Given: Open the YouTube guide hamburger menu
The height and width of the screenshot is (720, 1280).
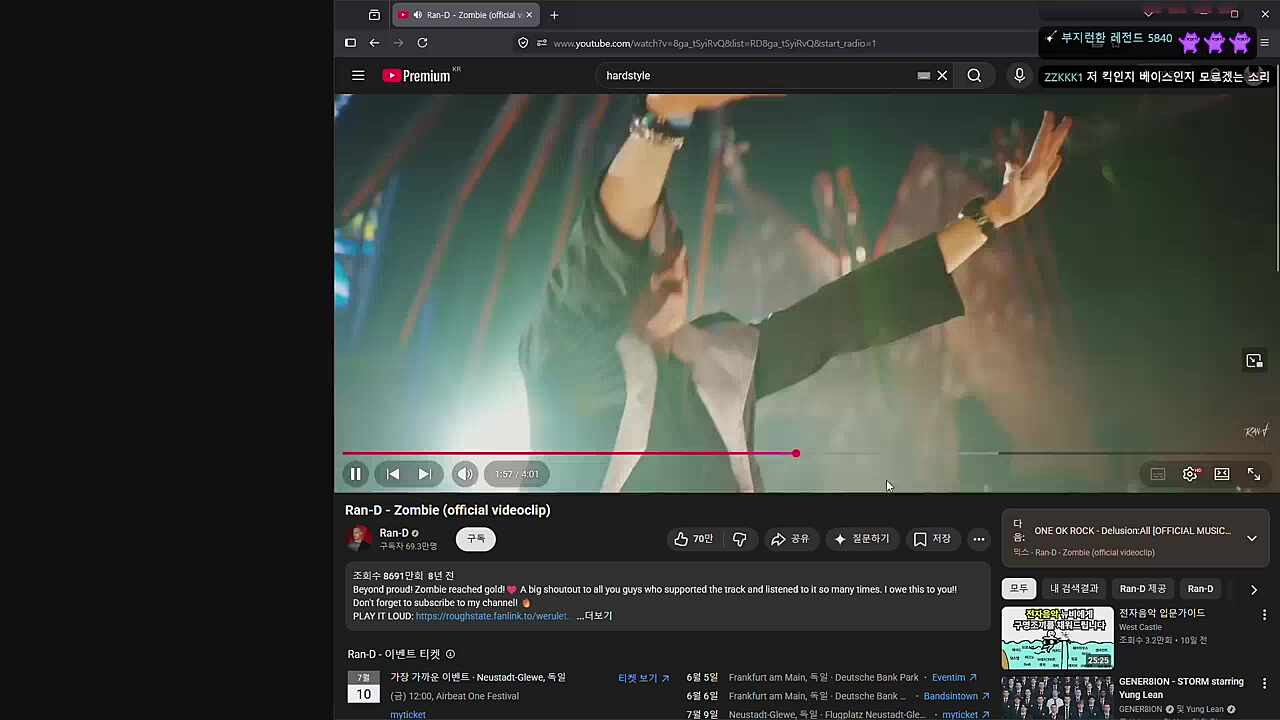Looking at the screenshot, I should pos(358,75).
